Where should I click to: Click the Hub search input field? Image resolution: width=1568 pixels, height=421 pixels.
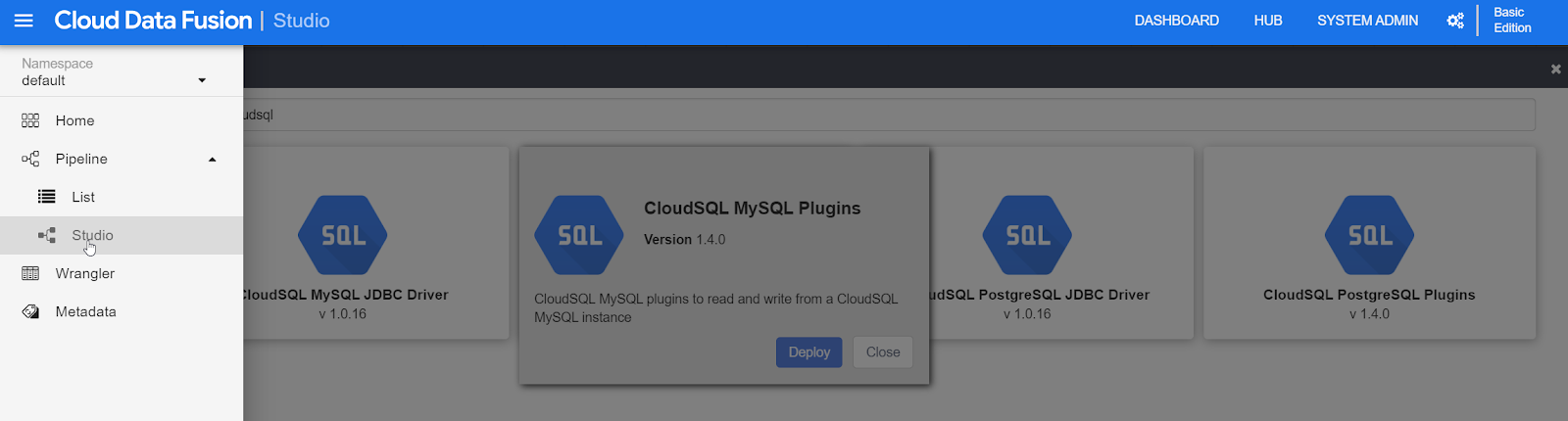[888, 115]
